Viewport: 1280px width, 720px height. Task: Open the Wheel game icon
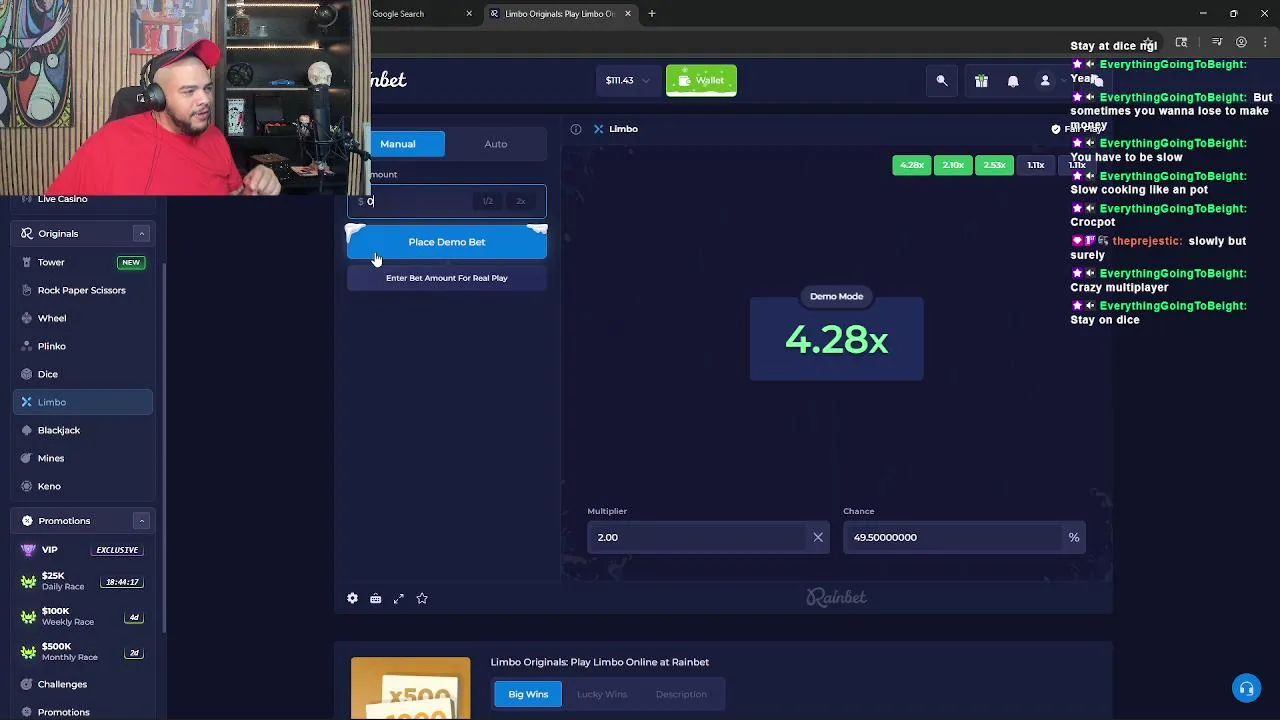27,318
